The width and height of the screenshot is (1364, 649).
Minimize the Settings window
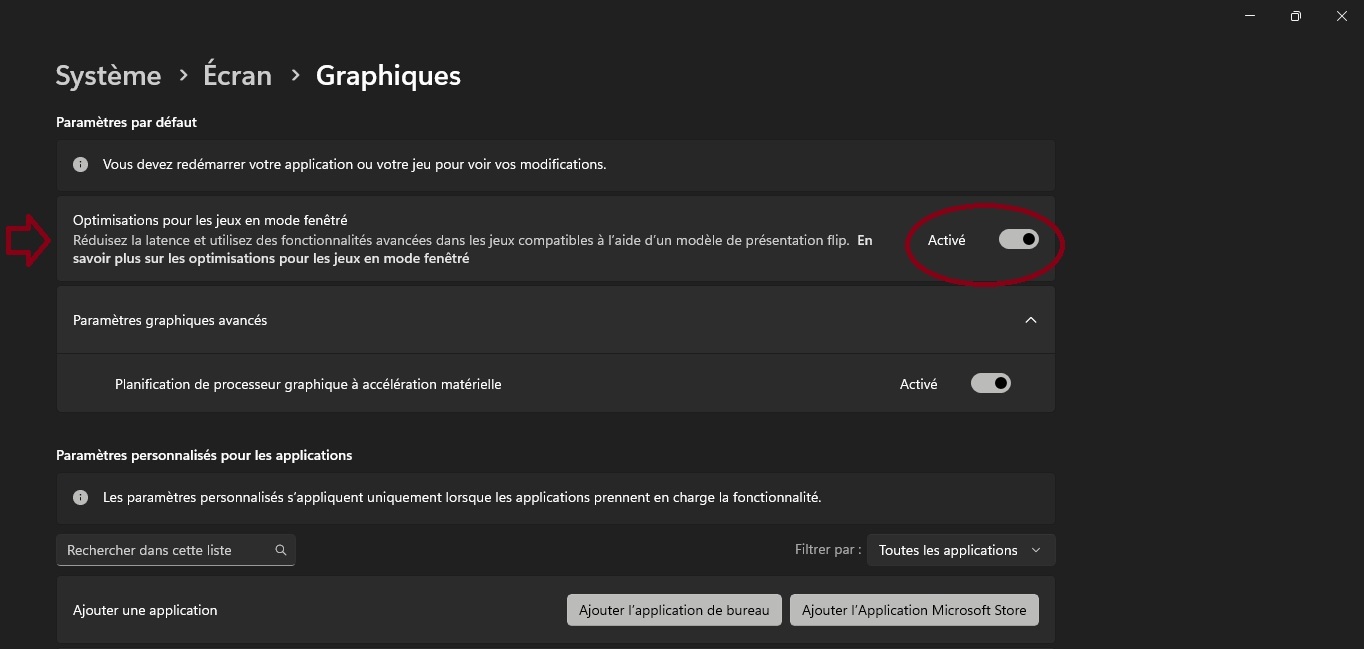(x=1250, y=16)
